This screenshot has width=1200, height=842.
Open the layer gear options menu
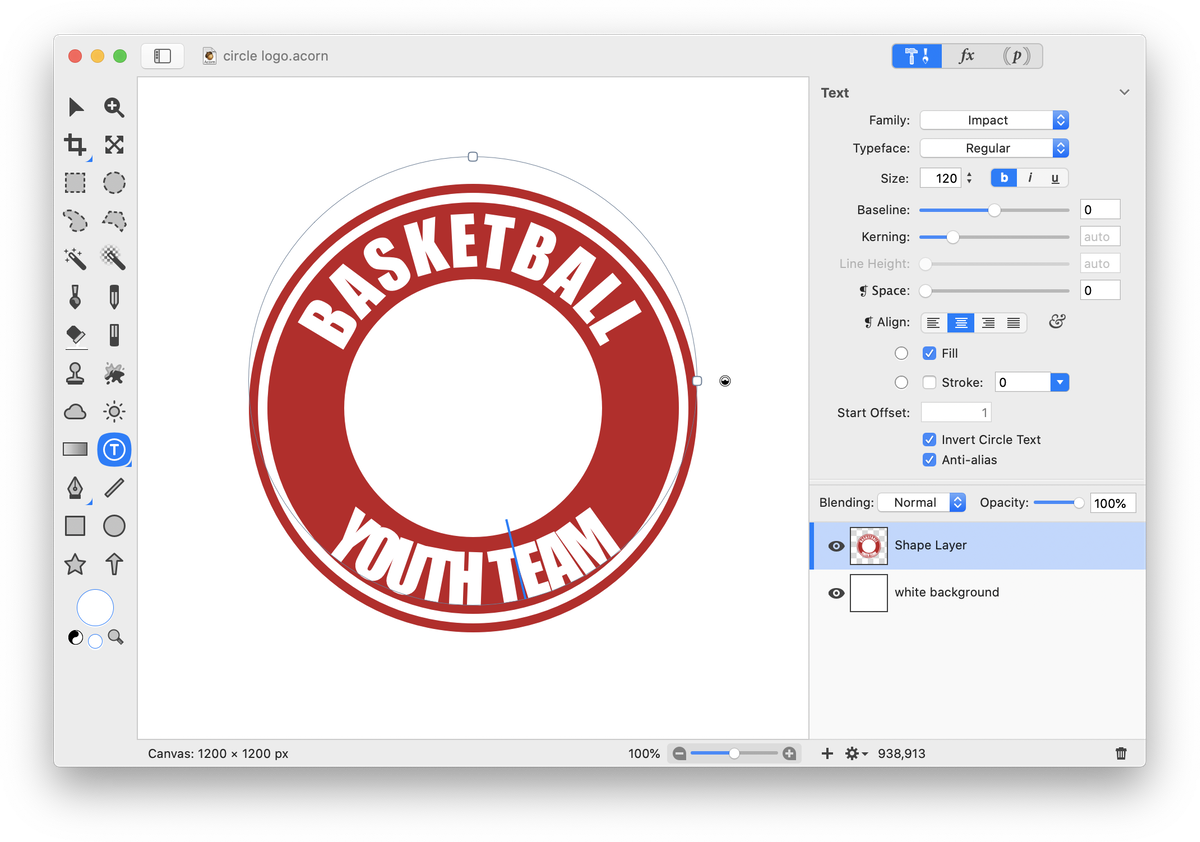[x=856, y=753]
